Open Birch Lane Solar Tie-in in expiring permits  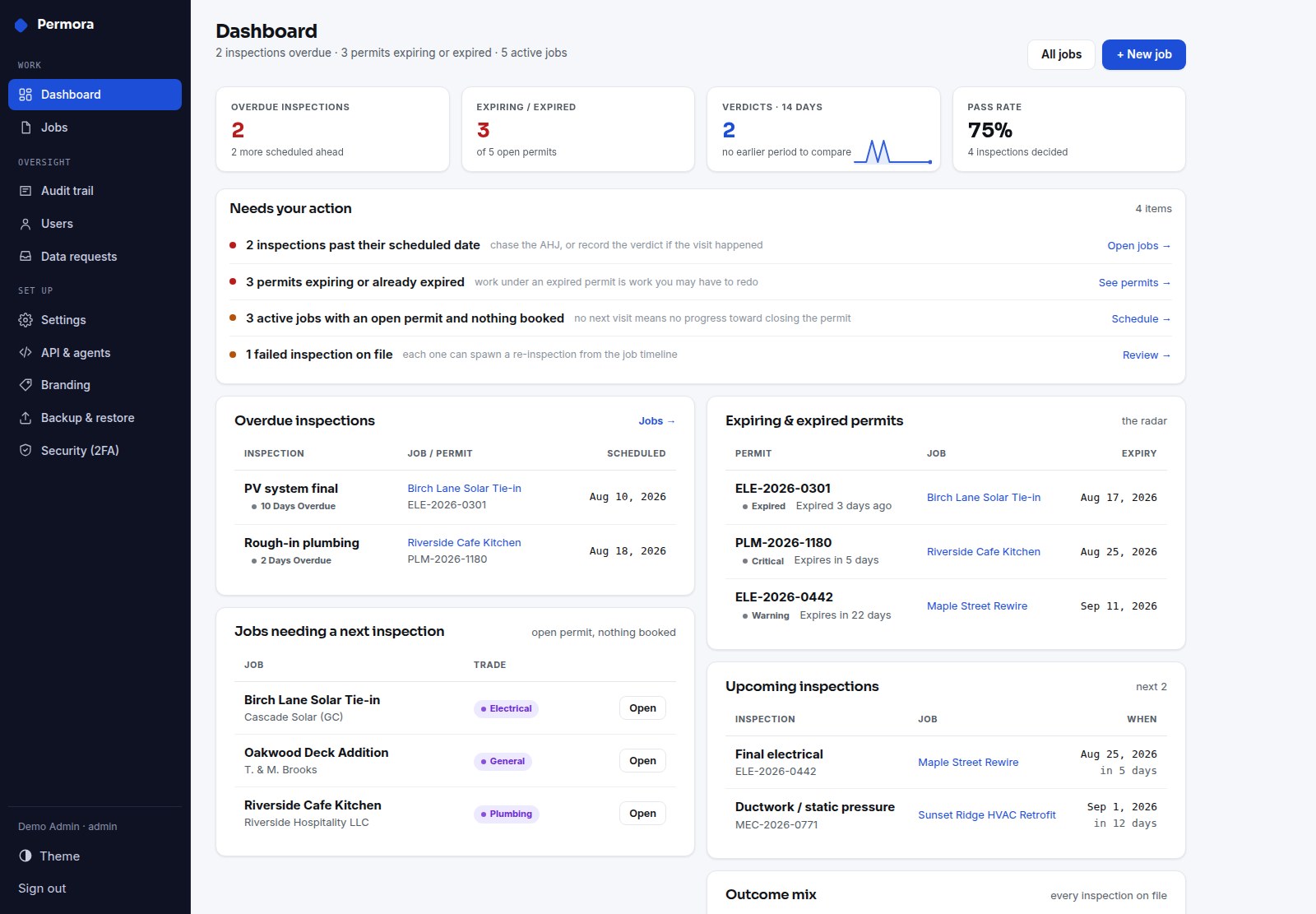(983, 498)
